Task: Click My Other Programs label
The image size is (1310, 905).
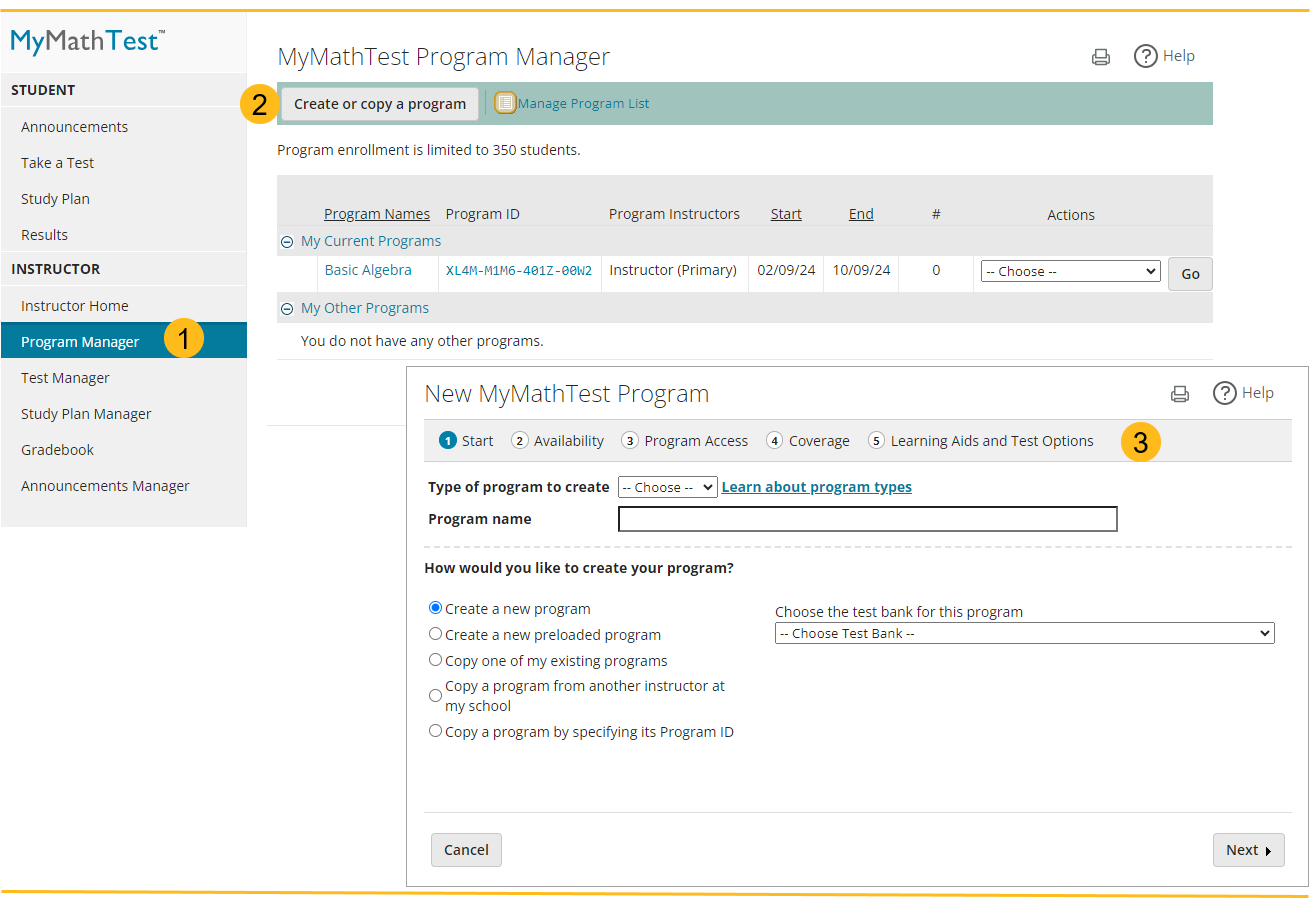Action: point(365,308)
